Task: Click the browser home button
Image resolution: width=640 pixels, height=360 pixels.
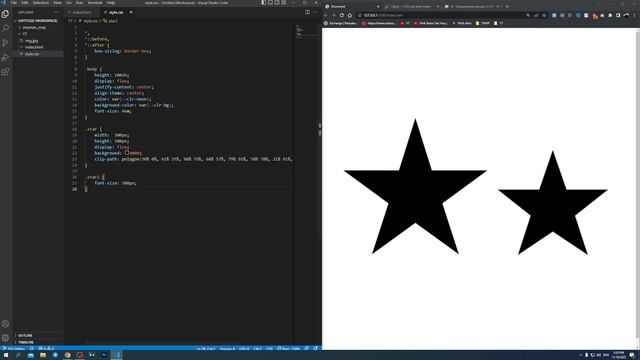Action: [x=349, y=16]
